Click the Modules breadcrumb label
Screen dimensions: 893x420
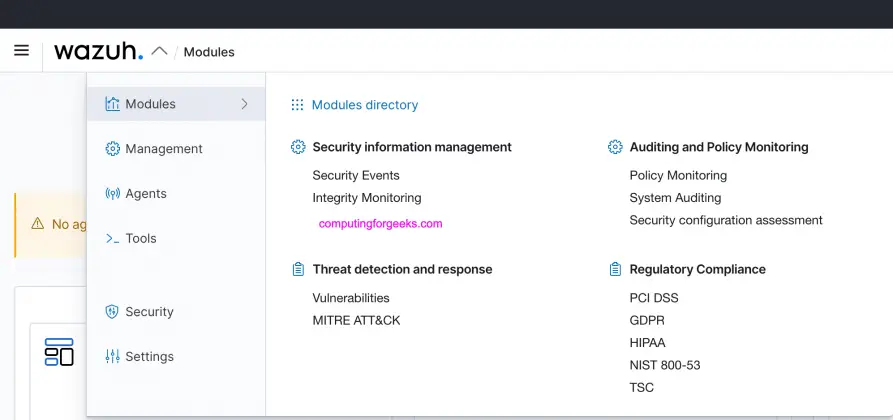point(209,52)
